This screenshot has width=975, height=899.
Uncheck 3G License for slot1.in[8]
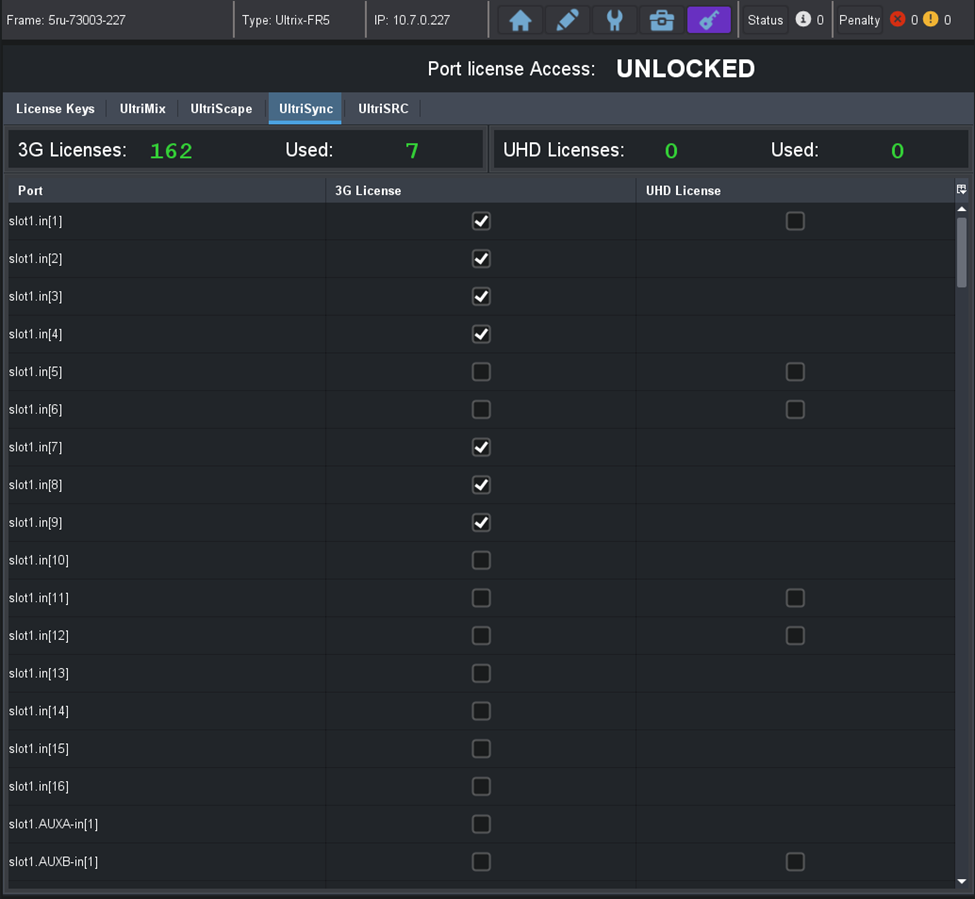pyautogui.click(x=481, y=485)
